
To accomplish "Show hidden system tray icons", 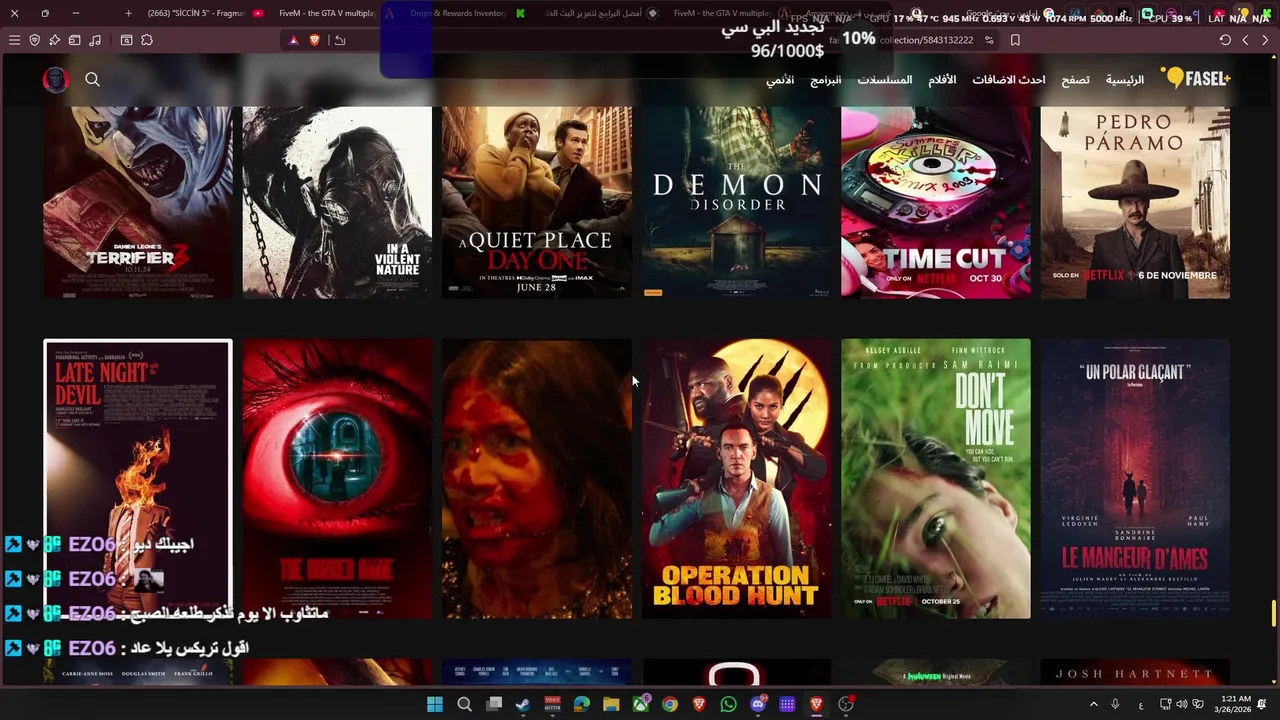I will (1093, 704).
